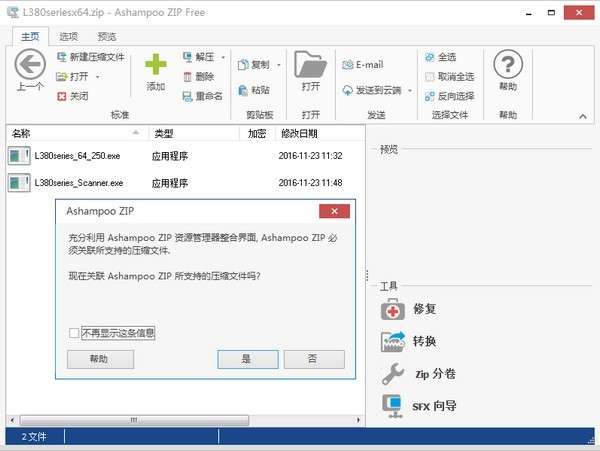600x451 pixels.
Task: Click the large 打开 folder icon
Action: click(310, 64)
